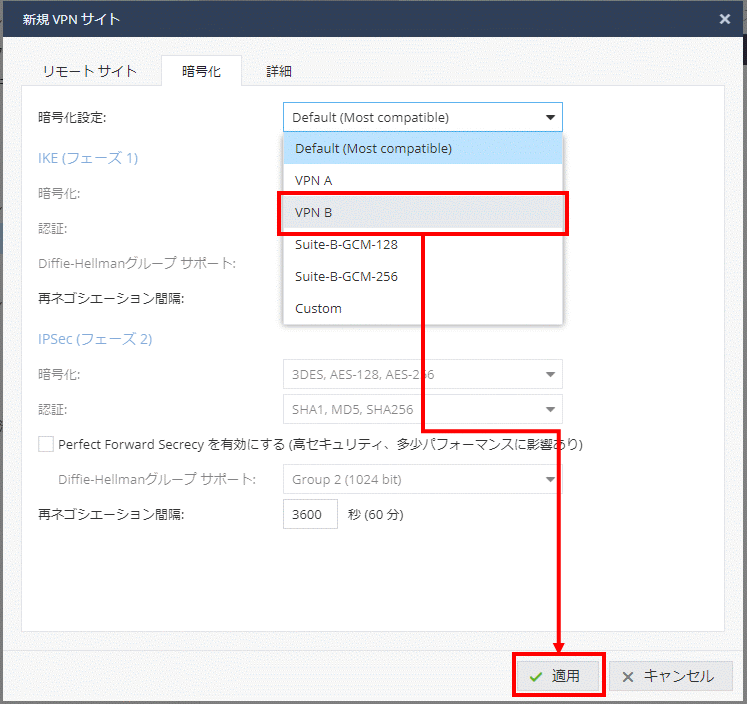This screenshot has width=747, height=704.
Task: Click the green checkmark icon on 適用
Action: tap(536, 677)
